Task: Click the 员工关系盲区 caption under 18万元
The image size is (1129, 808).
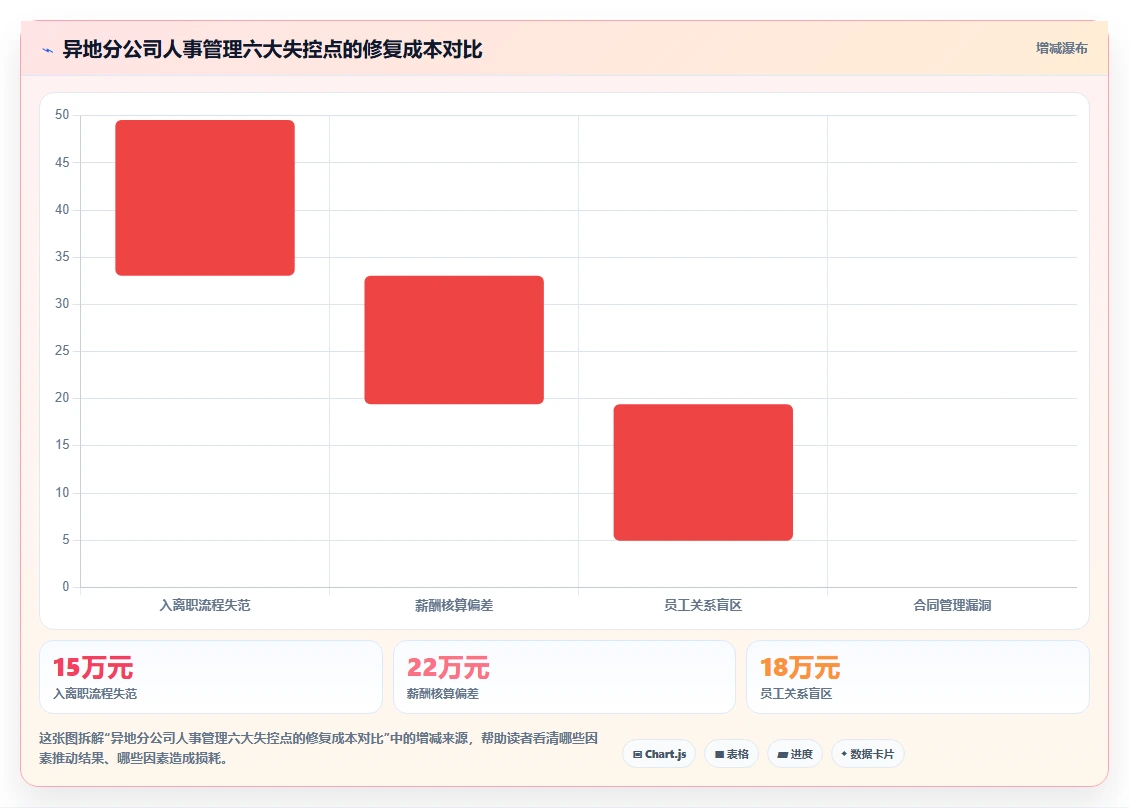Action: pos(796,694)
